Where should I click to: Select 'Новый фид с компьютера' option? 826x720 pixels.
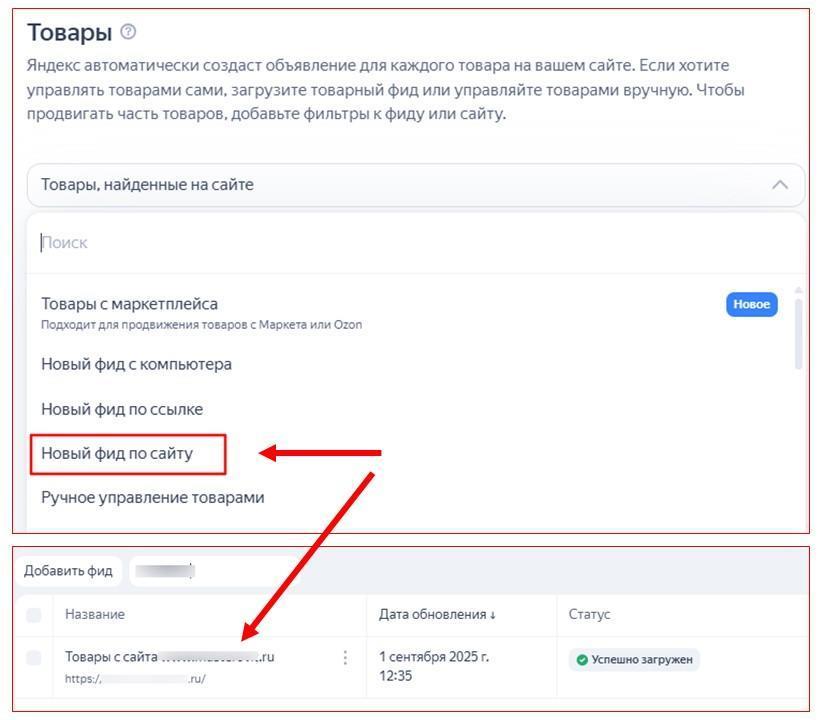click(x=136, y=364)
